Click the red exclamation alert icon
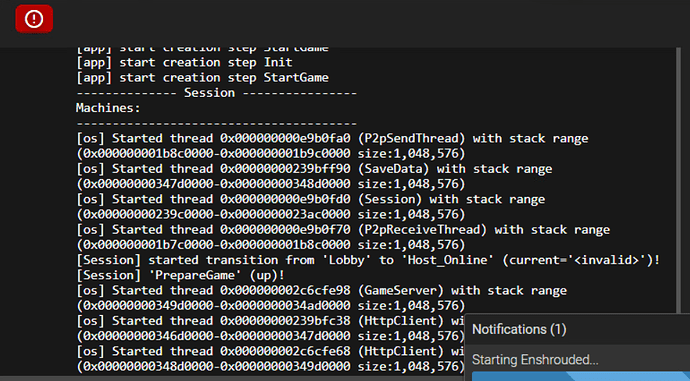The image size is (690, 381). (x=34, y=19)
